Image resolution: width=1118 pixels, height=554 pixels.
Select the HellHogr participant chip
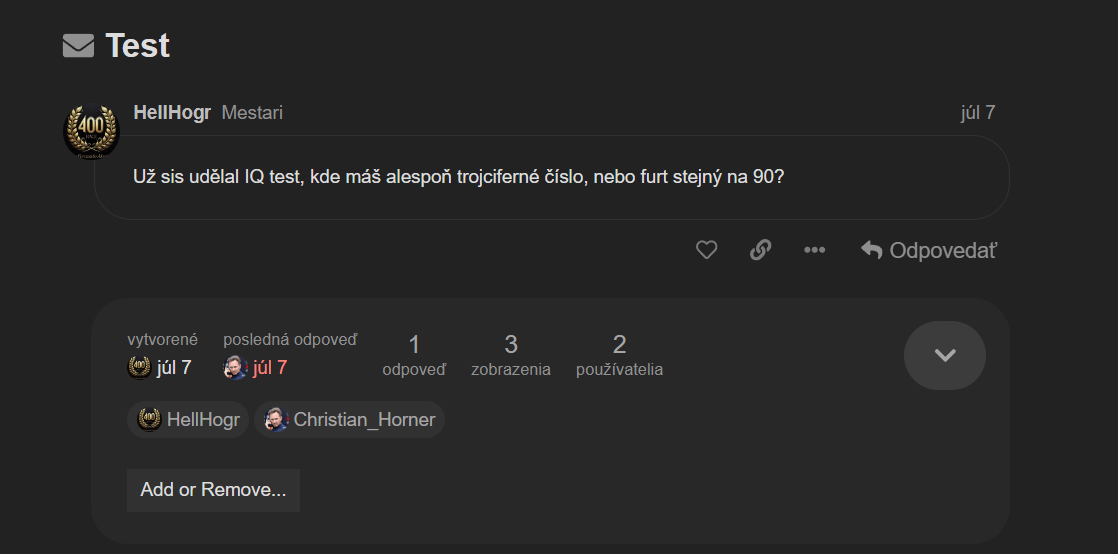tap(188, 420)
